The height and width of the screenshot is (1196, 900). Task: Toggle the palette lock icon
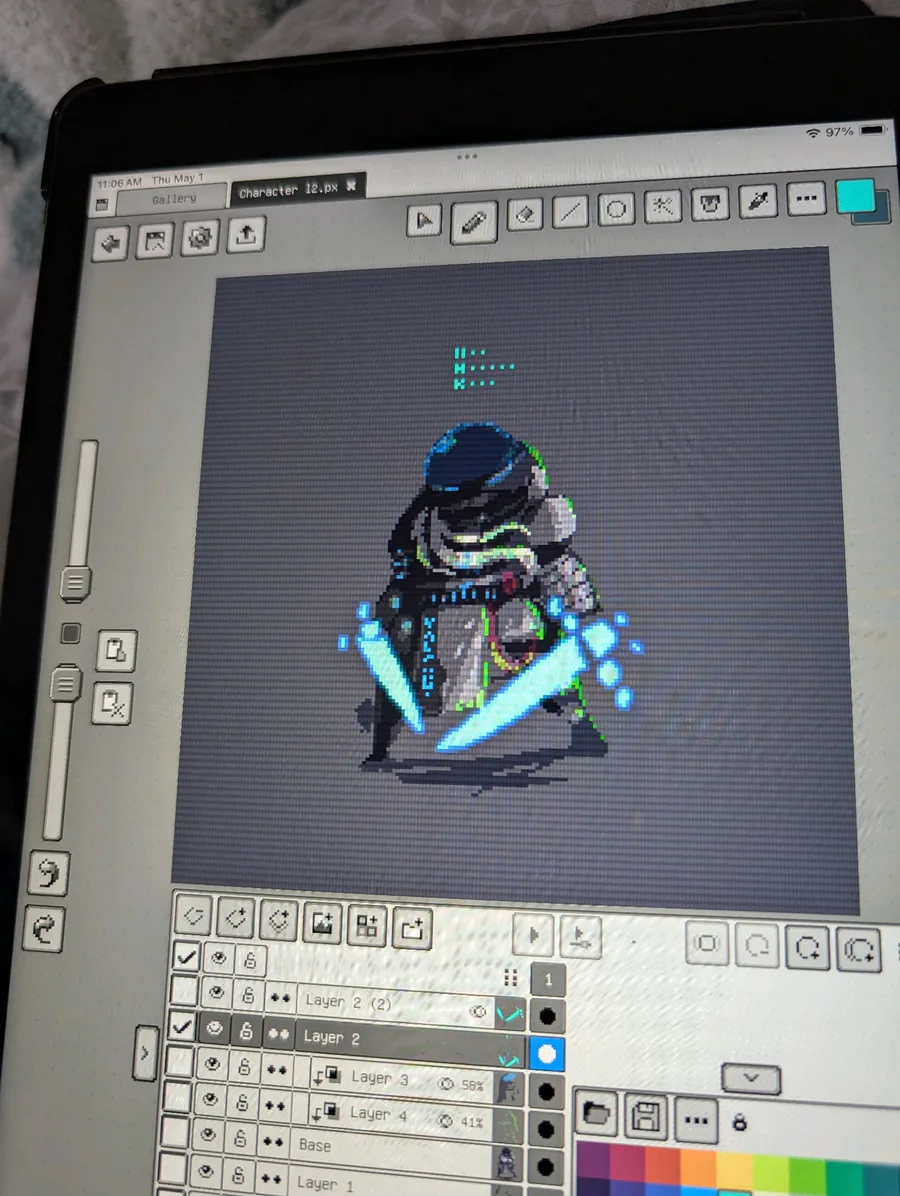(739, 1122)
